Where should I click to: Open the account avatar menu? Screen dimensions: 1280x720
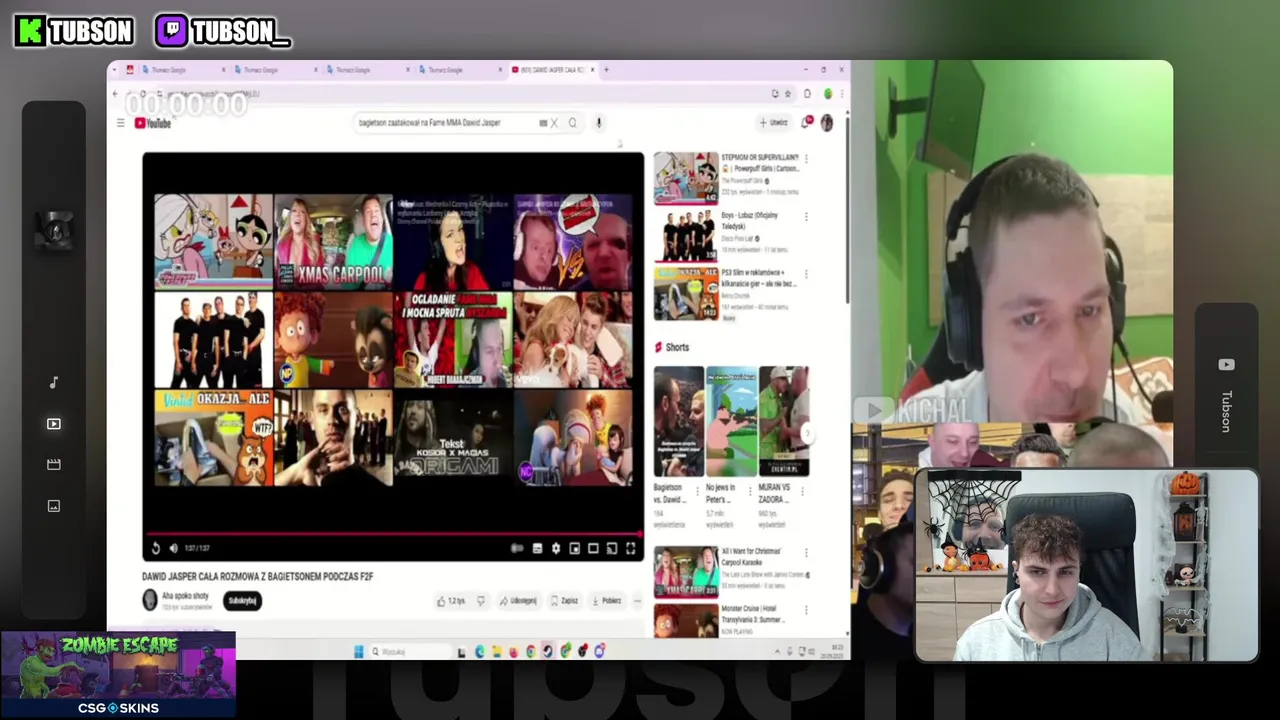[827, 123]
